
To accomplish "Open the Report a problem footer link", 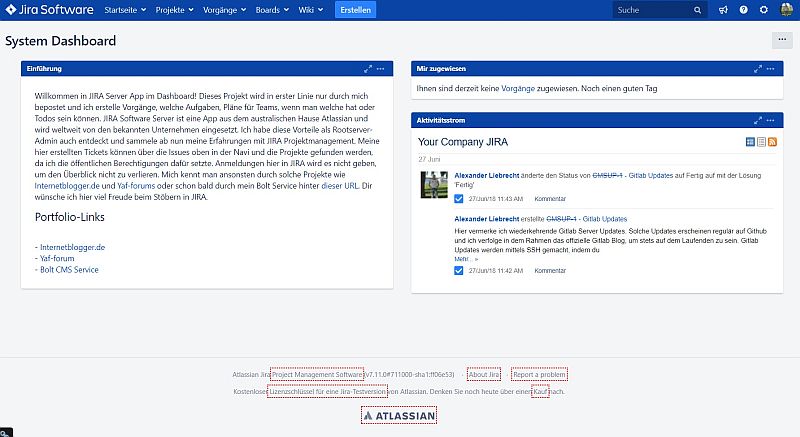I will (x=539, y=374).
